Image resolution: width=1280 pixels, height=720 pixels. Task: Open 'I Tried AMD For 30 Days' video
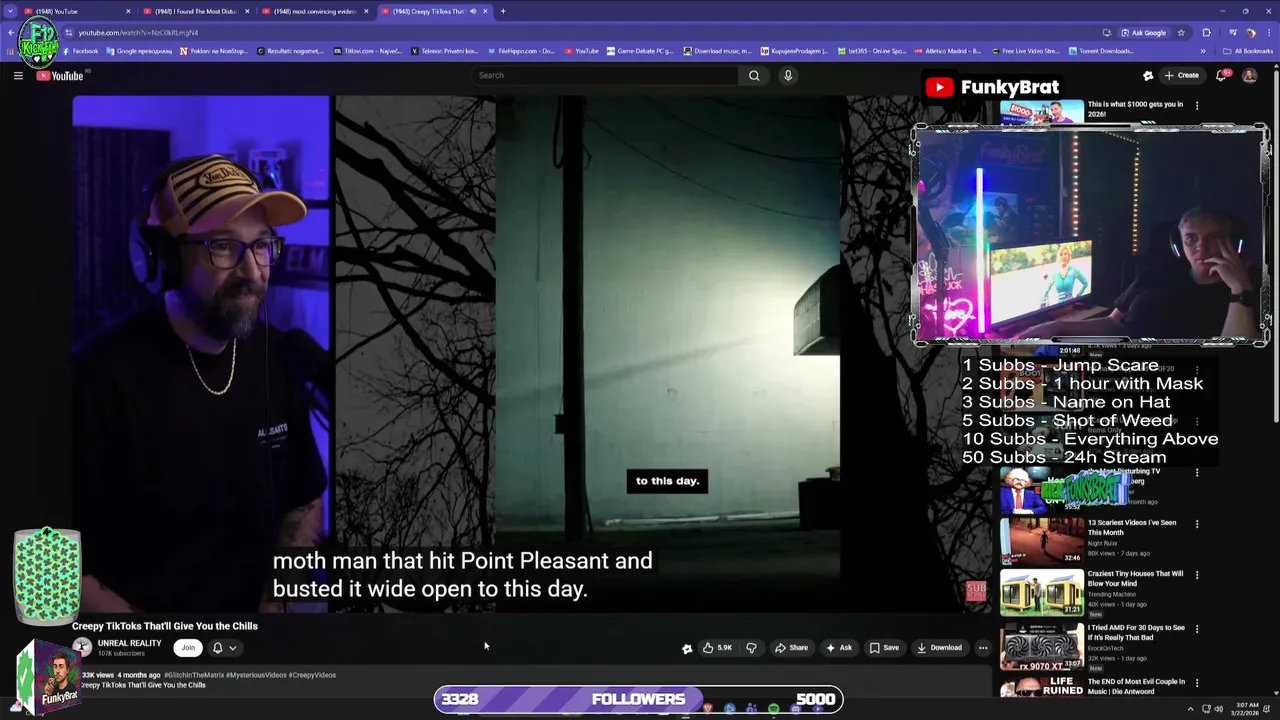click(x=1041, y=646)
